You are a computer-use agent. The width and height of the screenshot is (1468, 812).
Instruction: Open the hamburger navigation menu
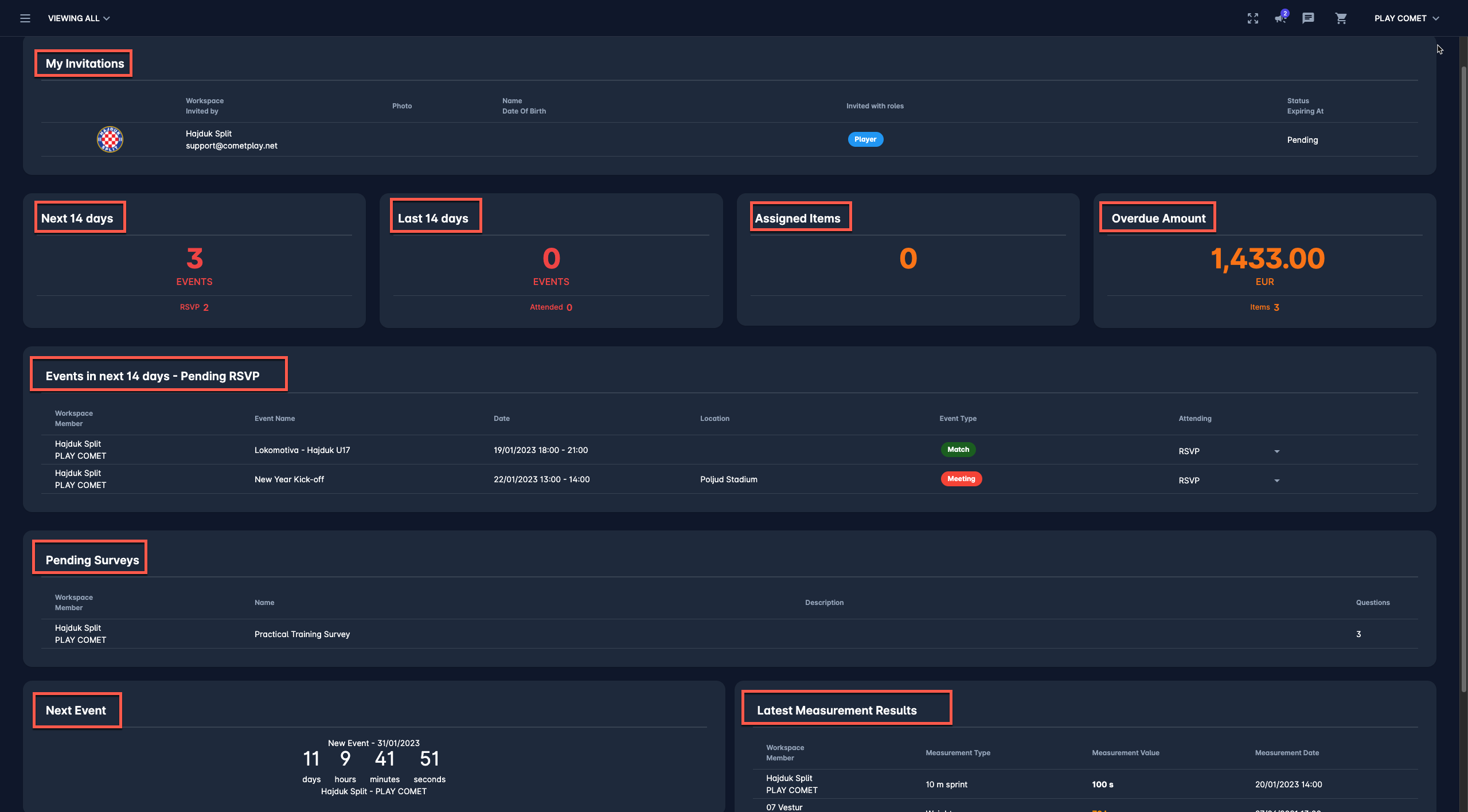tap(25, 18)
